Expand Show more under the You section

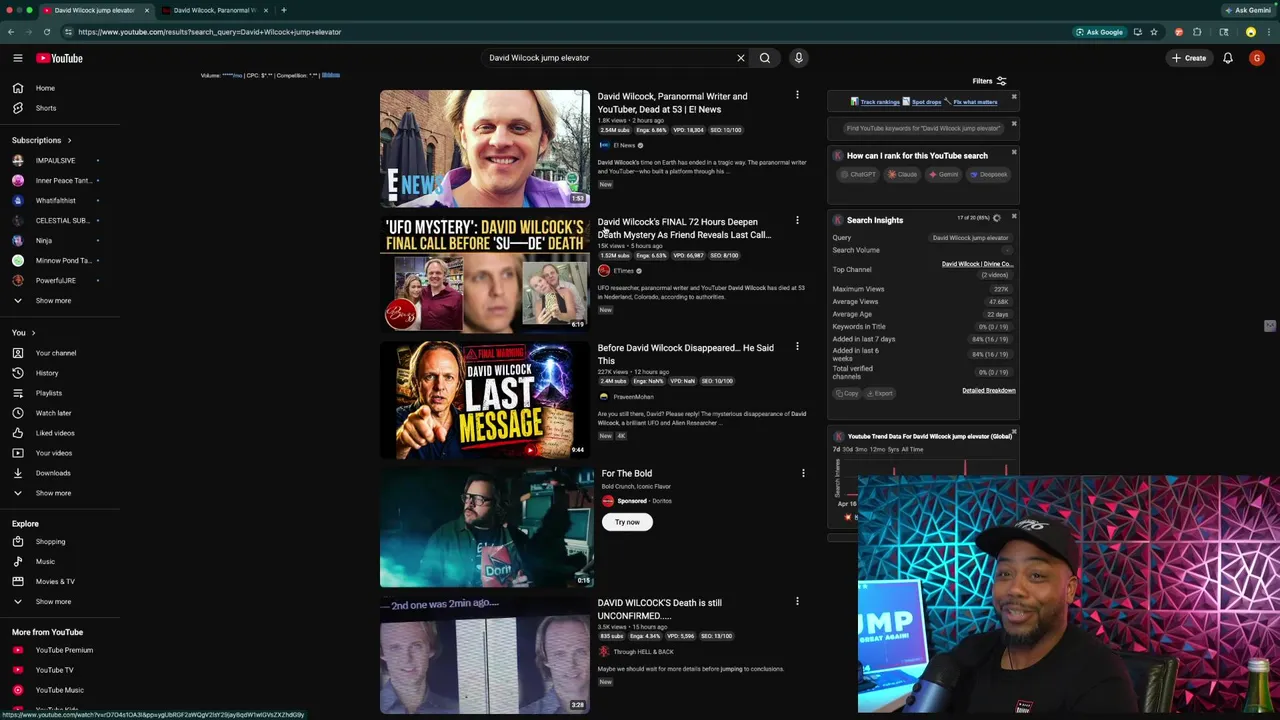[x=53, y=493]
